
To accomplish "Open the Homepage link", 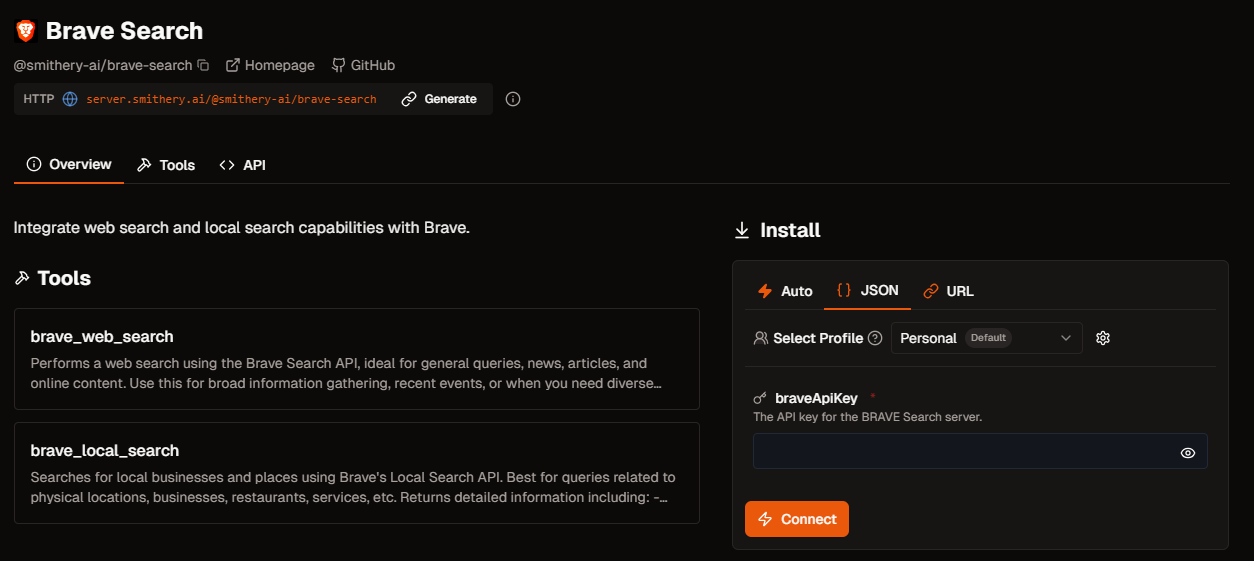I will coord(270,65).
